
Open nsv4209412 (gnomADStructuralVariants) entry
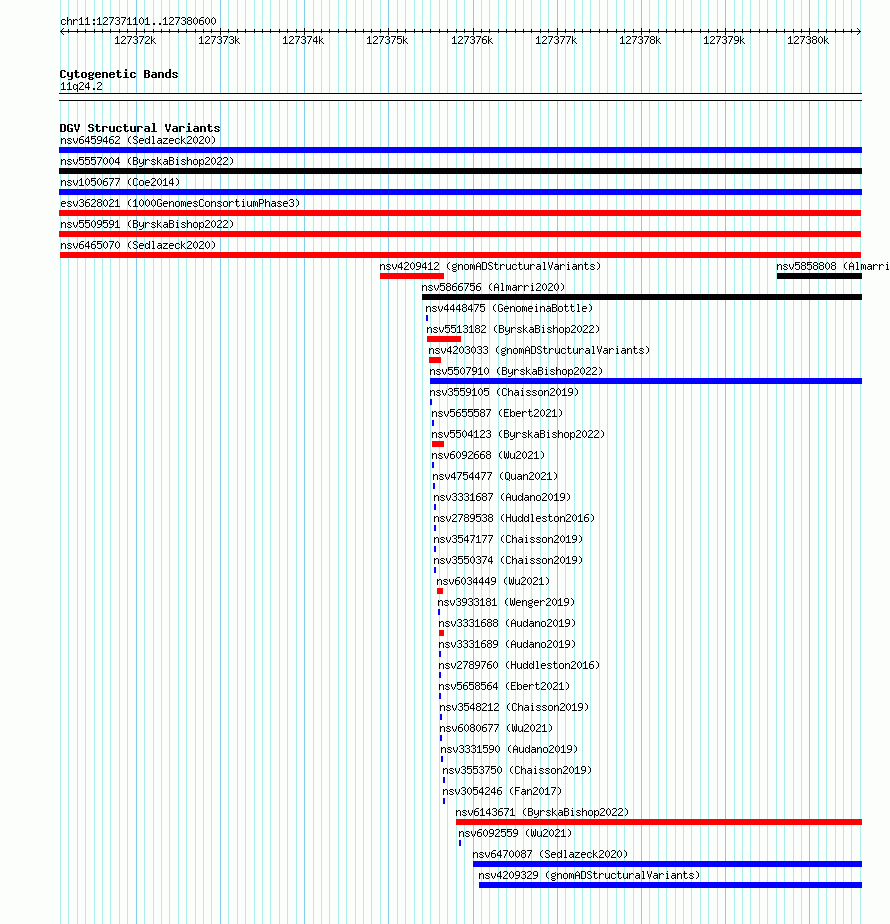(x=490, y=266)
